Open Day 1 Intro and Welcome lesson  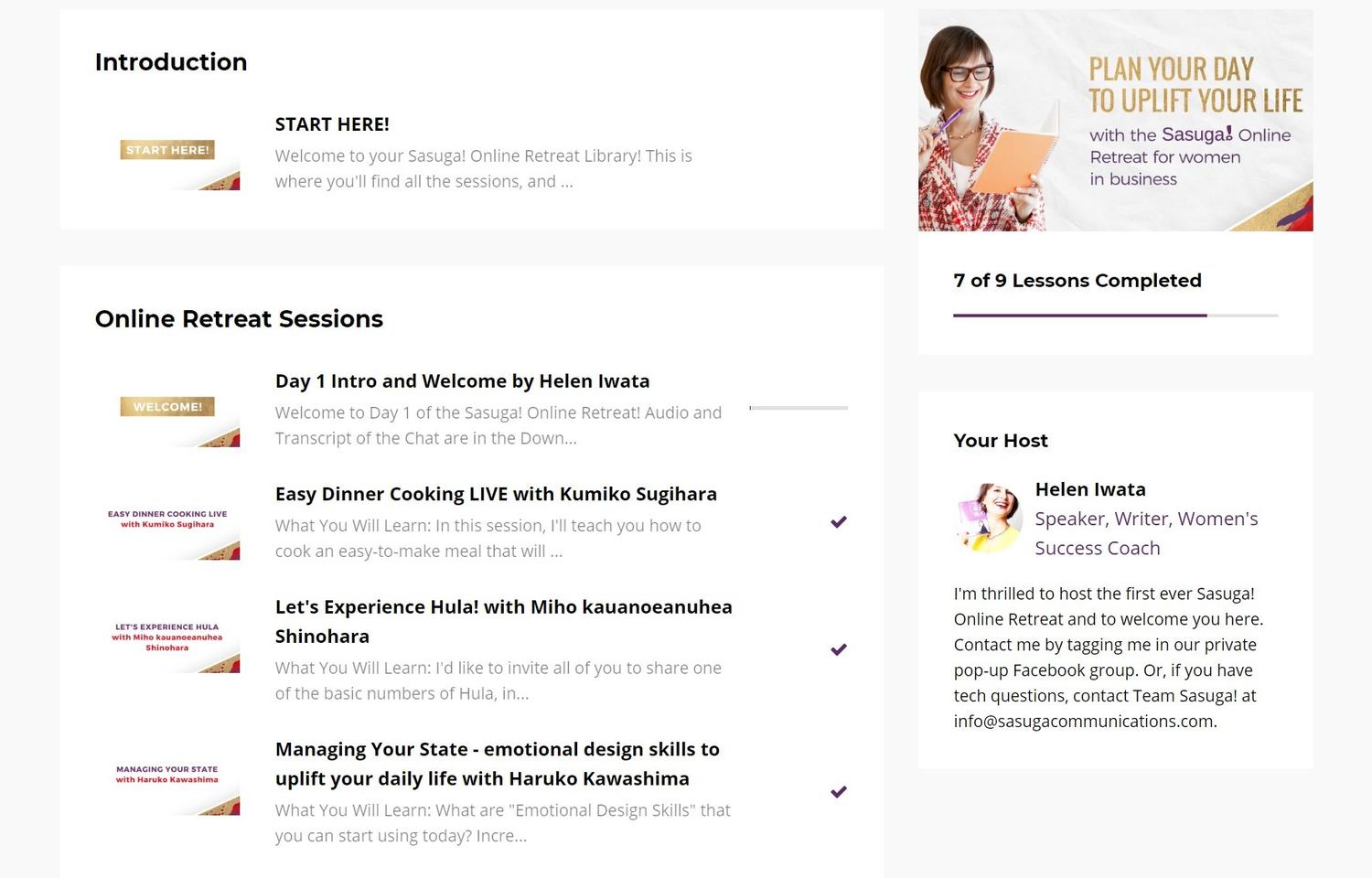coord(462,380)
